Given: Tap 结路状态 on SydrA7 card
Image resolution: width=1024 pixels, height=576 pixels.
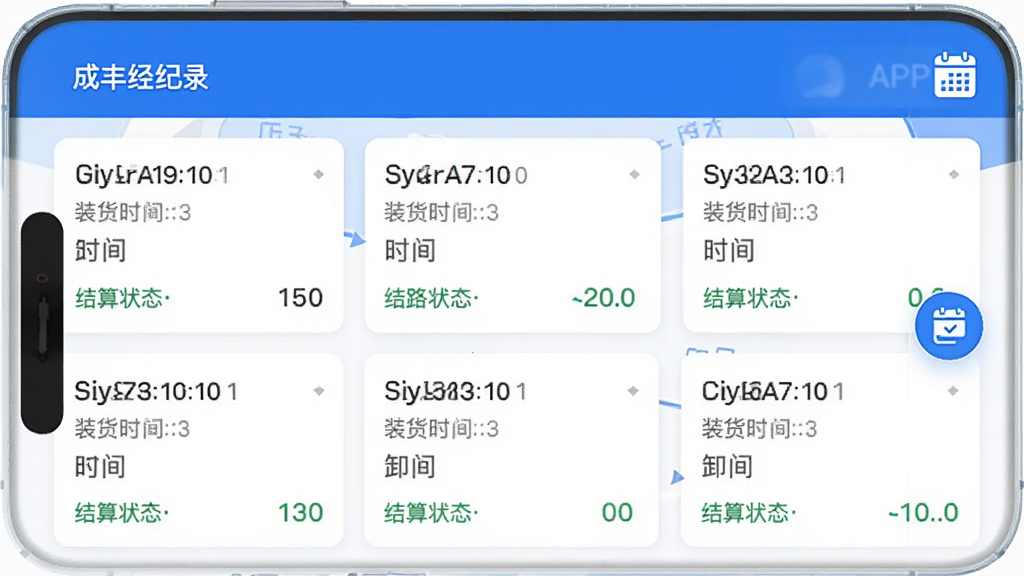Looking at the screenshot, I should [x=431, y=298].
